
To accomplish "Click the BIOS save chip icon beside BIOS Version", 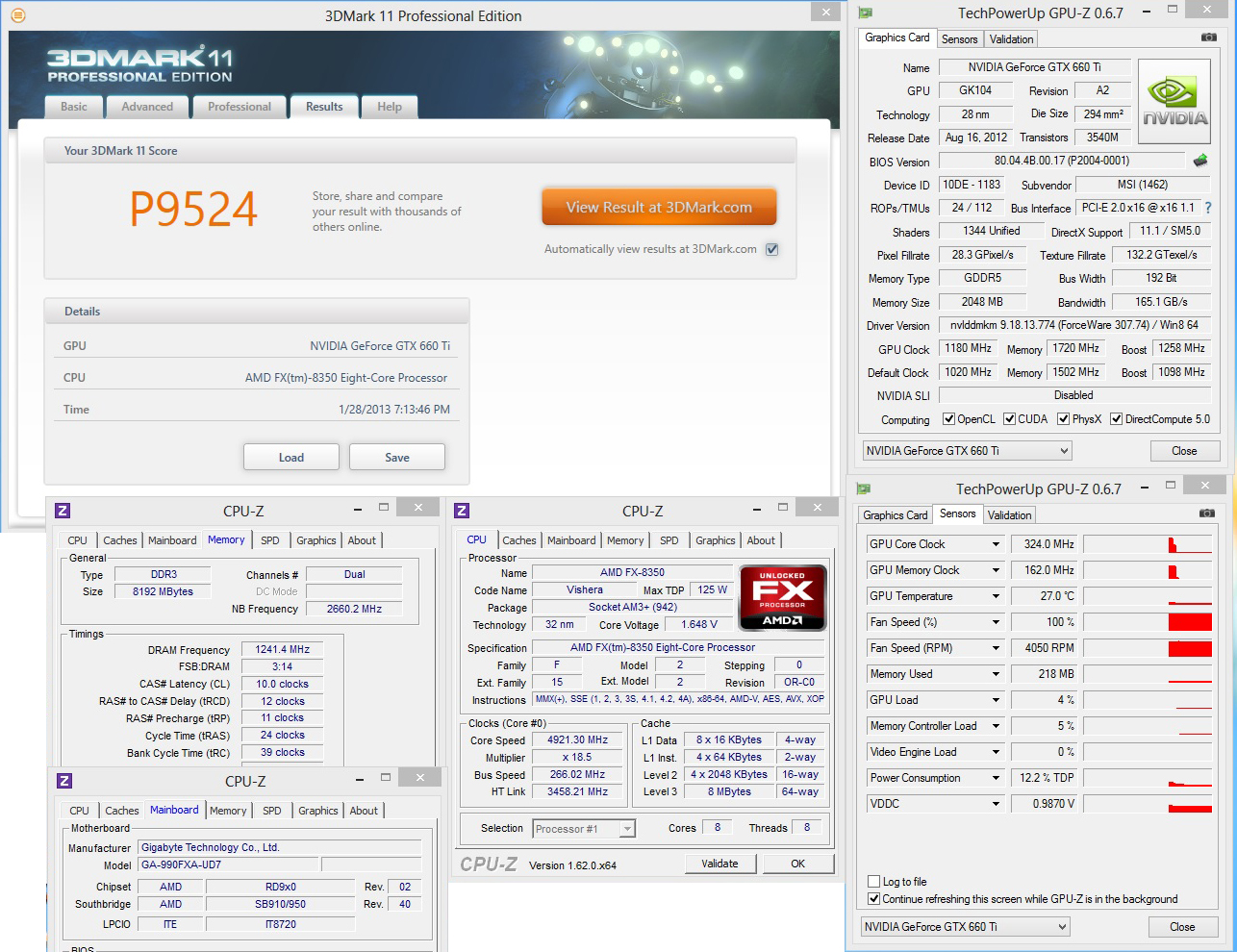I will pyautogui.click(x=1199, y=161).
